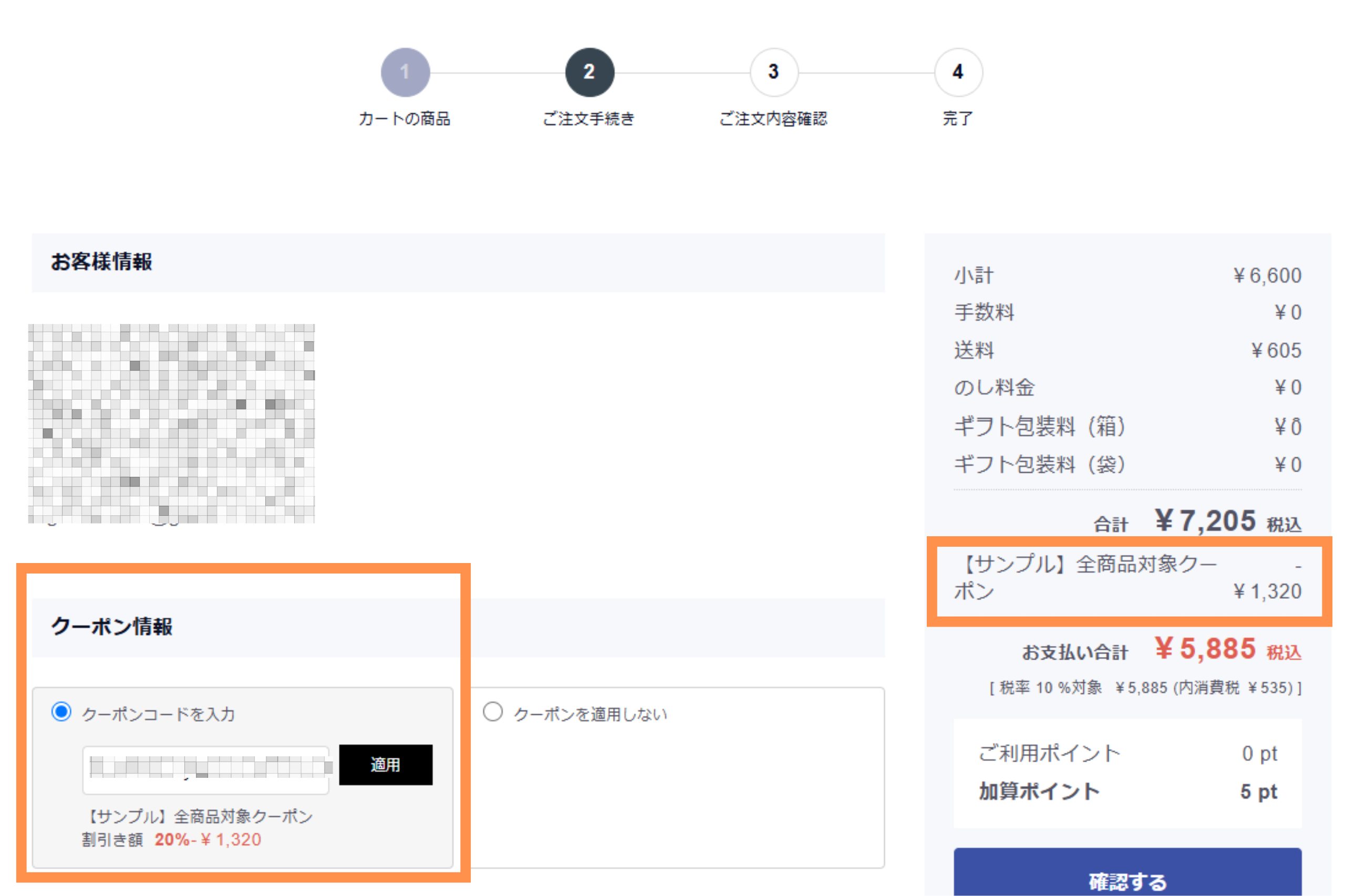Viewport: 1345px width, 896px height.
Task: Click step 2 circle ご注文手続き
Action: point(589,72)
